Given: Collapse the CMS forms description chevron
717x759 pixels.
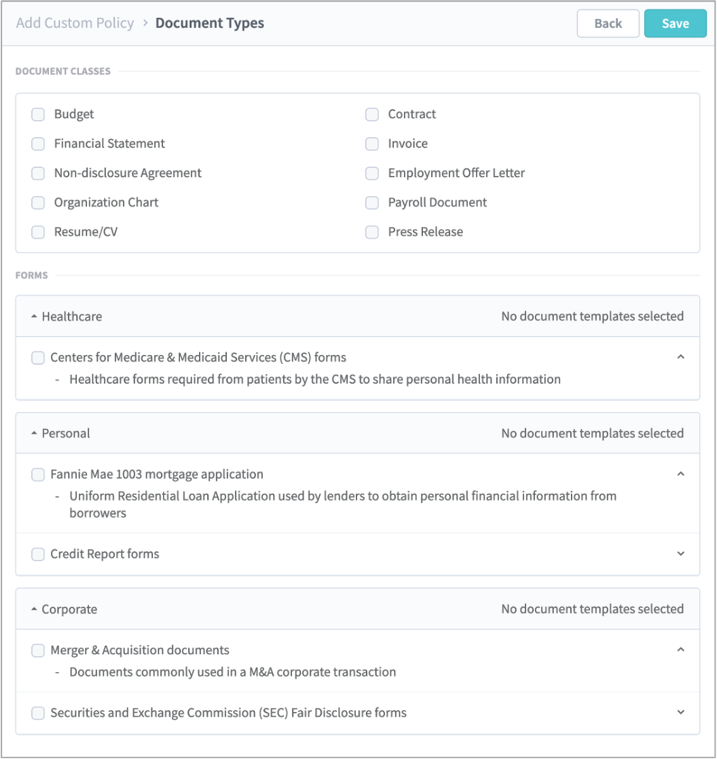Looking at the screenshot, I should [681, 357].
